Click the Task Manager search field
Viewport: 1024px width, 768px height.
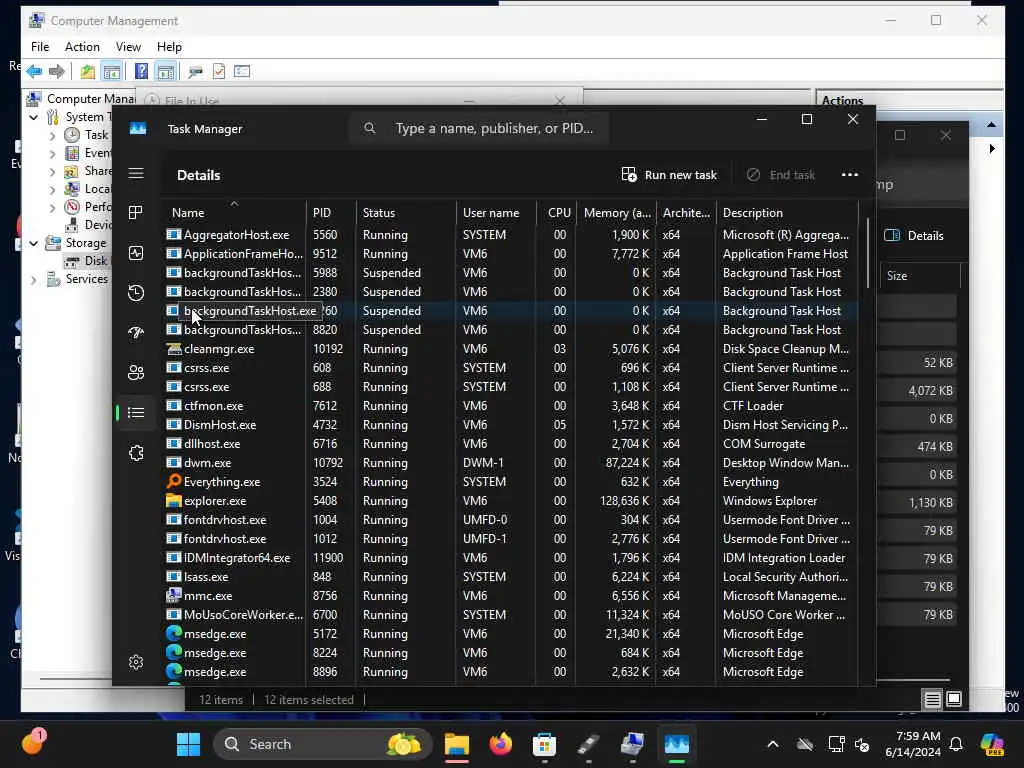(479, 128)
